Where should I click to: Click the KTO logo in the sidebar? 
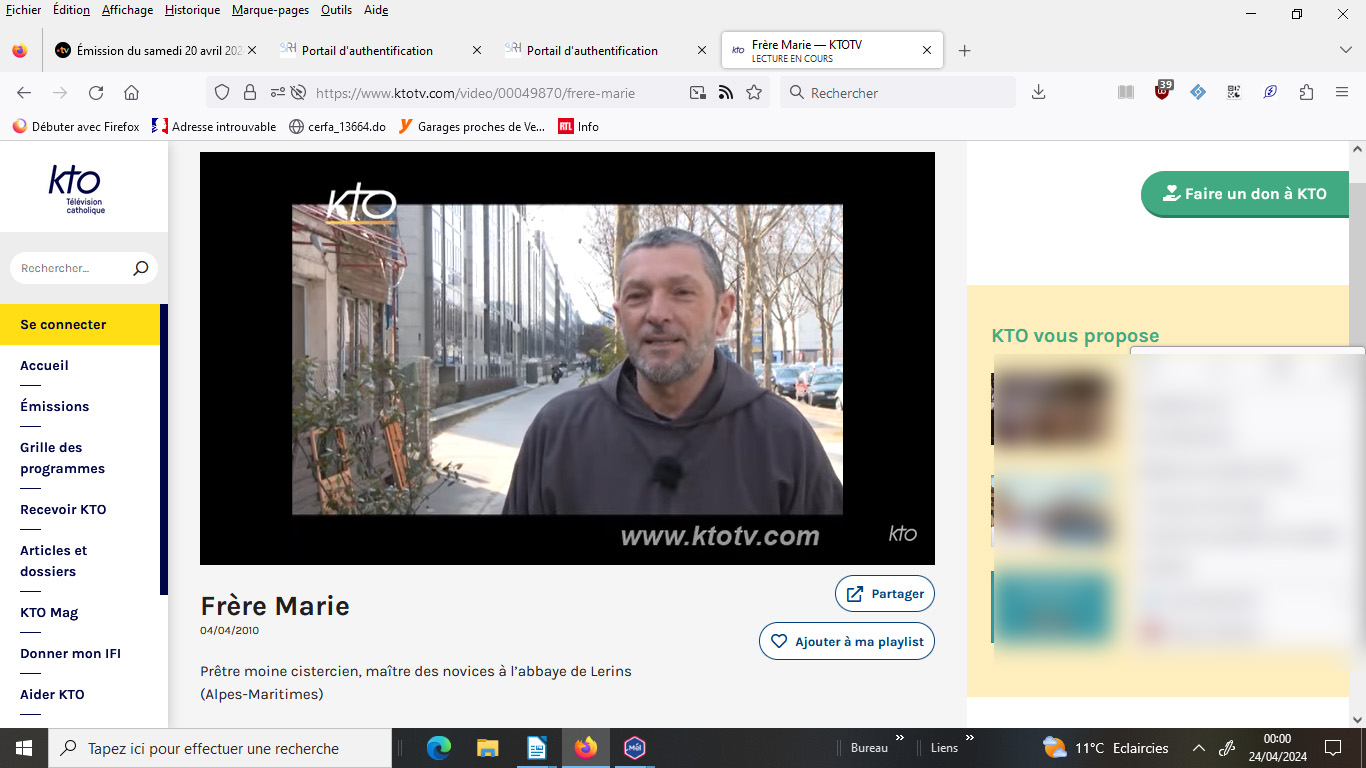click(x=76, y=190)
